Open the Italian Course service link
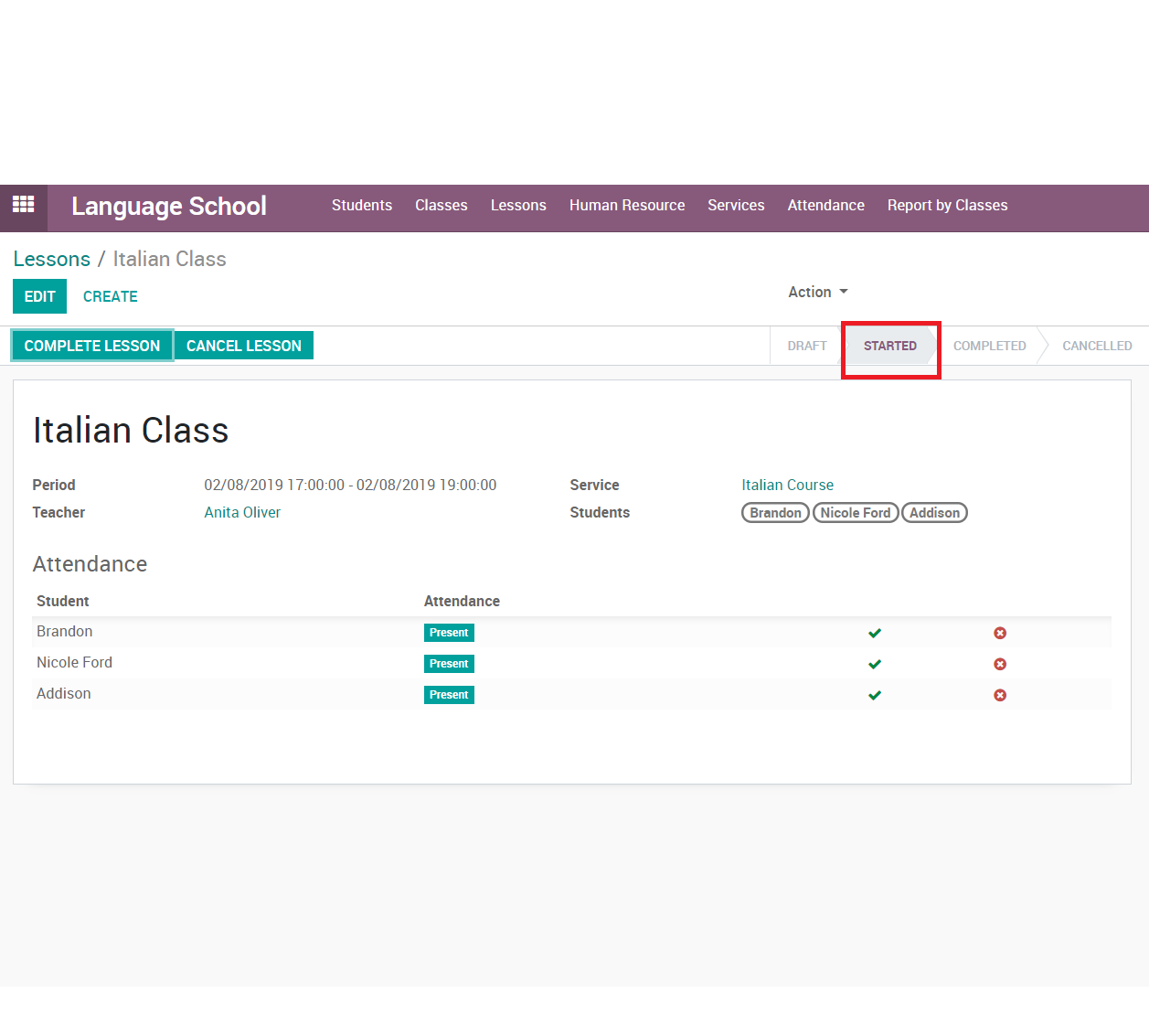Image resolution: width=1149 pixels, height=1036 pixels. [x=787, y=485]
